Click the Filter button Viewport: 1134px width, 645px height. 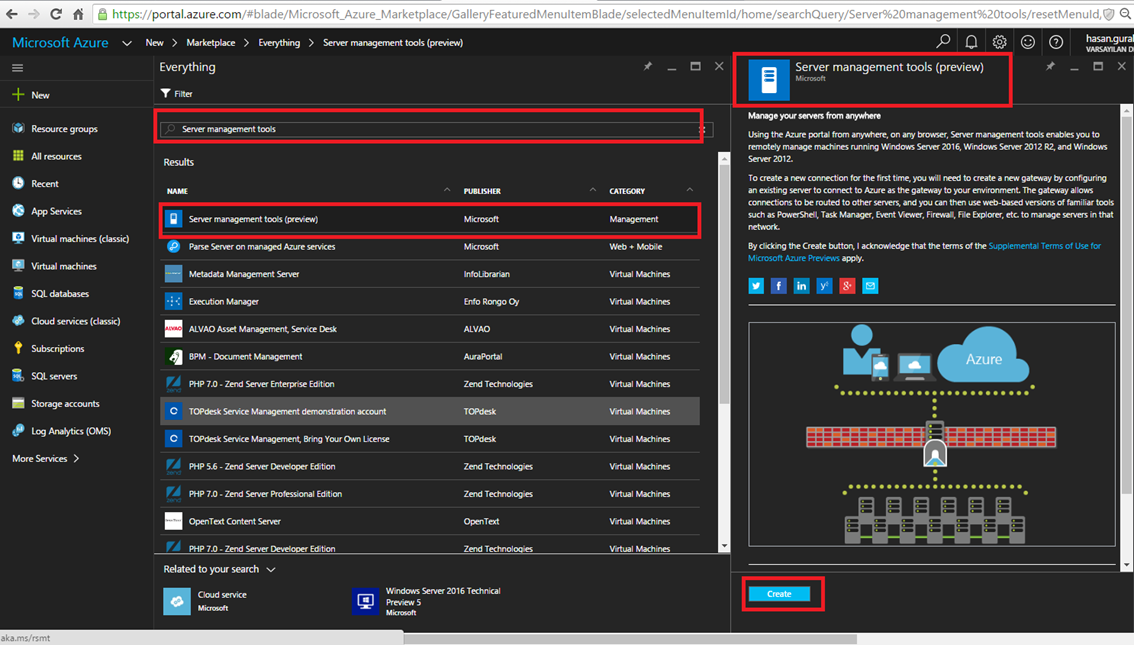176,93
